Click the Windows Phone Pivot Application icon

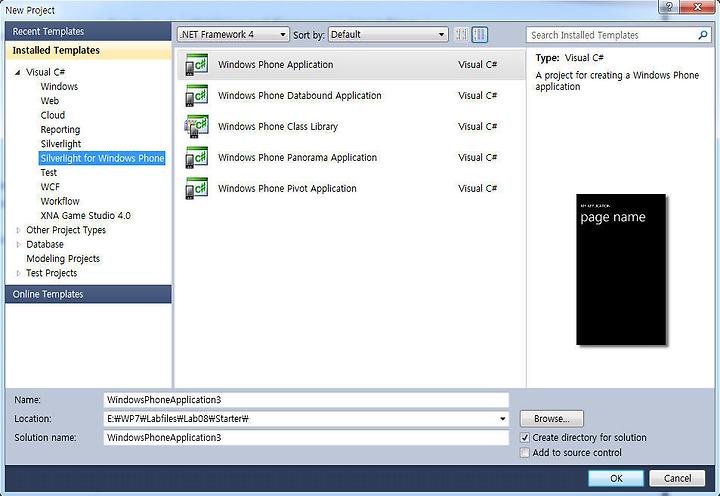click(197, 188)
